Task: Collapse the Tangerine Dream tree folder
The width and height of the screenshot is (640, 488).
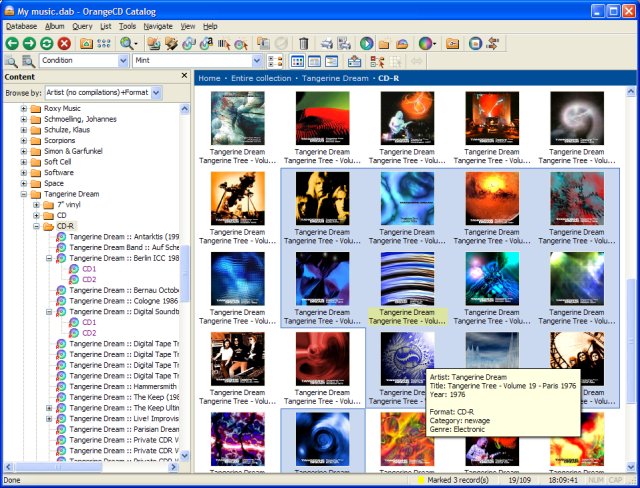Action: click(23, 194)
